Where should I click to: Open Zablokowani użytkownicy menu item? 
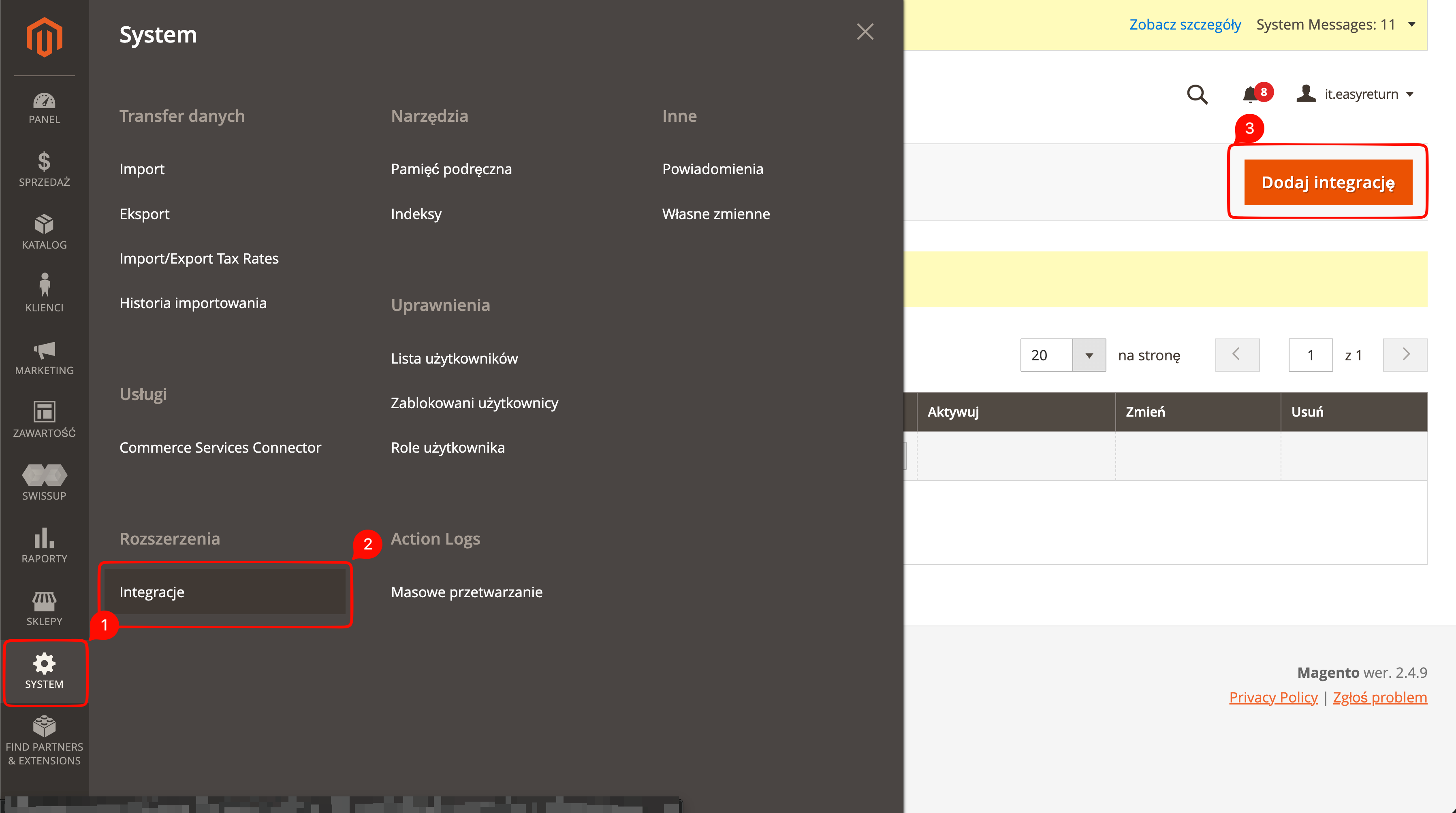click(474, 403)
